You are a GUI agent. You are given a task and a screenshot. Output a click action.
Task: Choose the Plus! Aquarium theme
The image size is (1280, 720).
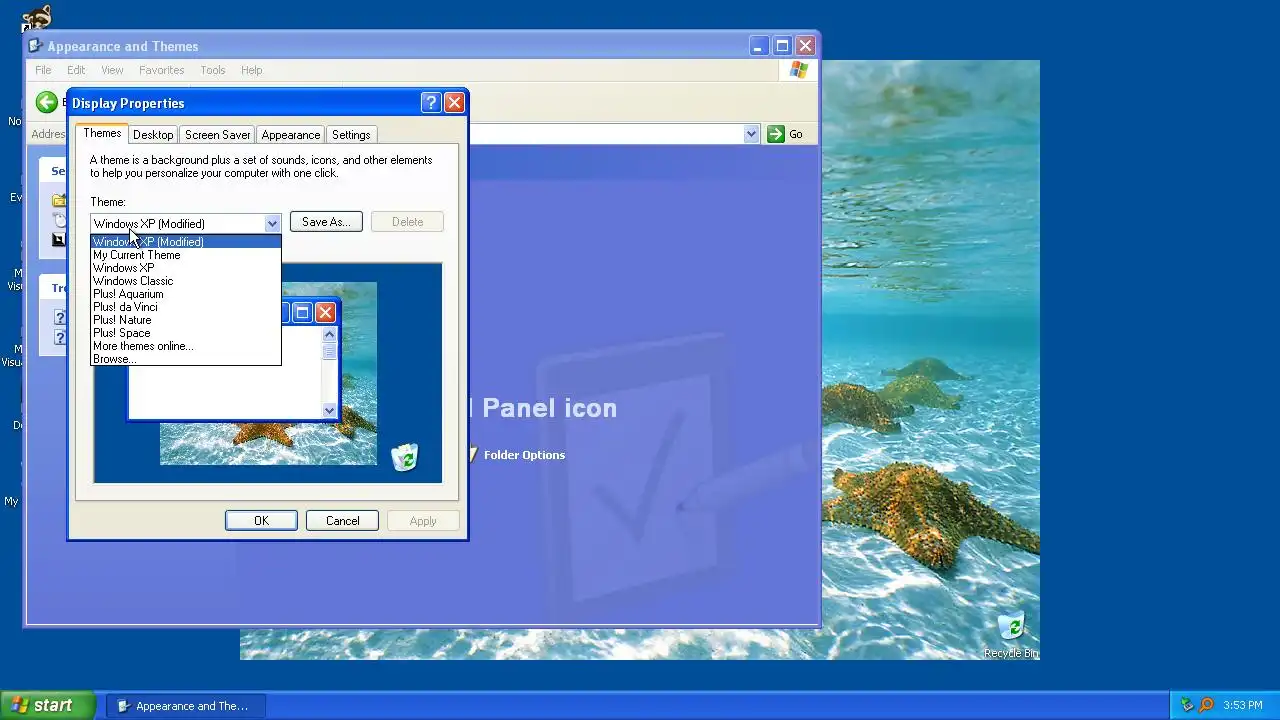[x=186, y=294]
